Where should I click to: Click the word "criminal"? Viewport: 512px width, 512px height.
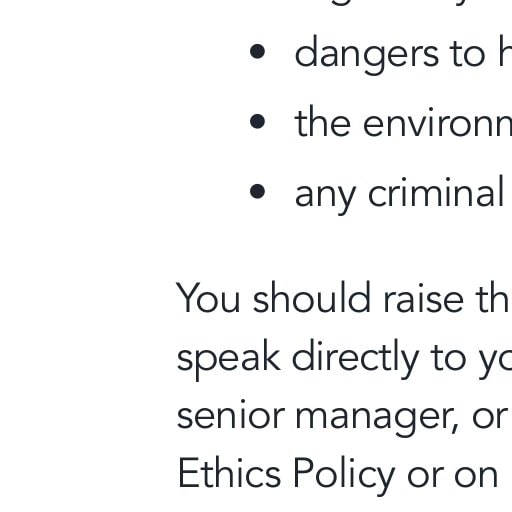(x=436, y=192)
